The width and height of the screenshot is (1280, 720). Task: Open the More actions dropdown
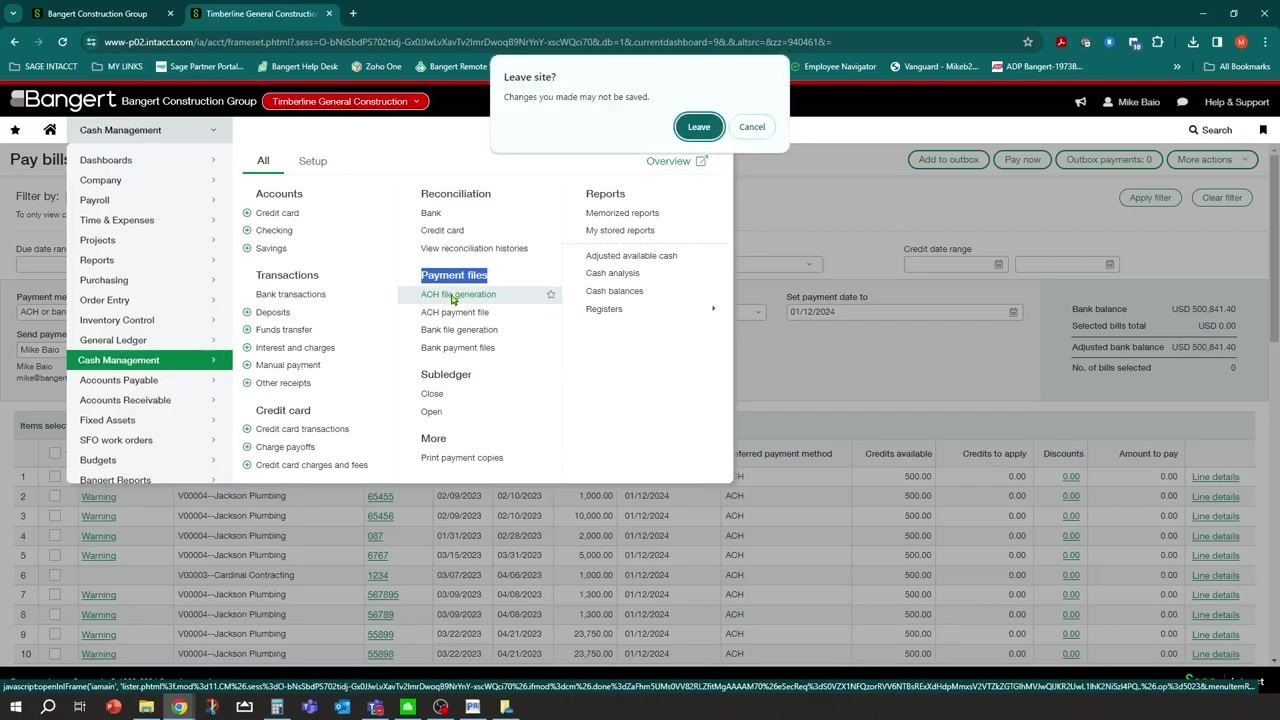1212,159
